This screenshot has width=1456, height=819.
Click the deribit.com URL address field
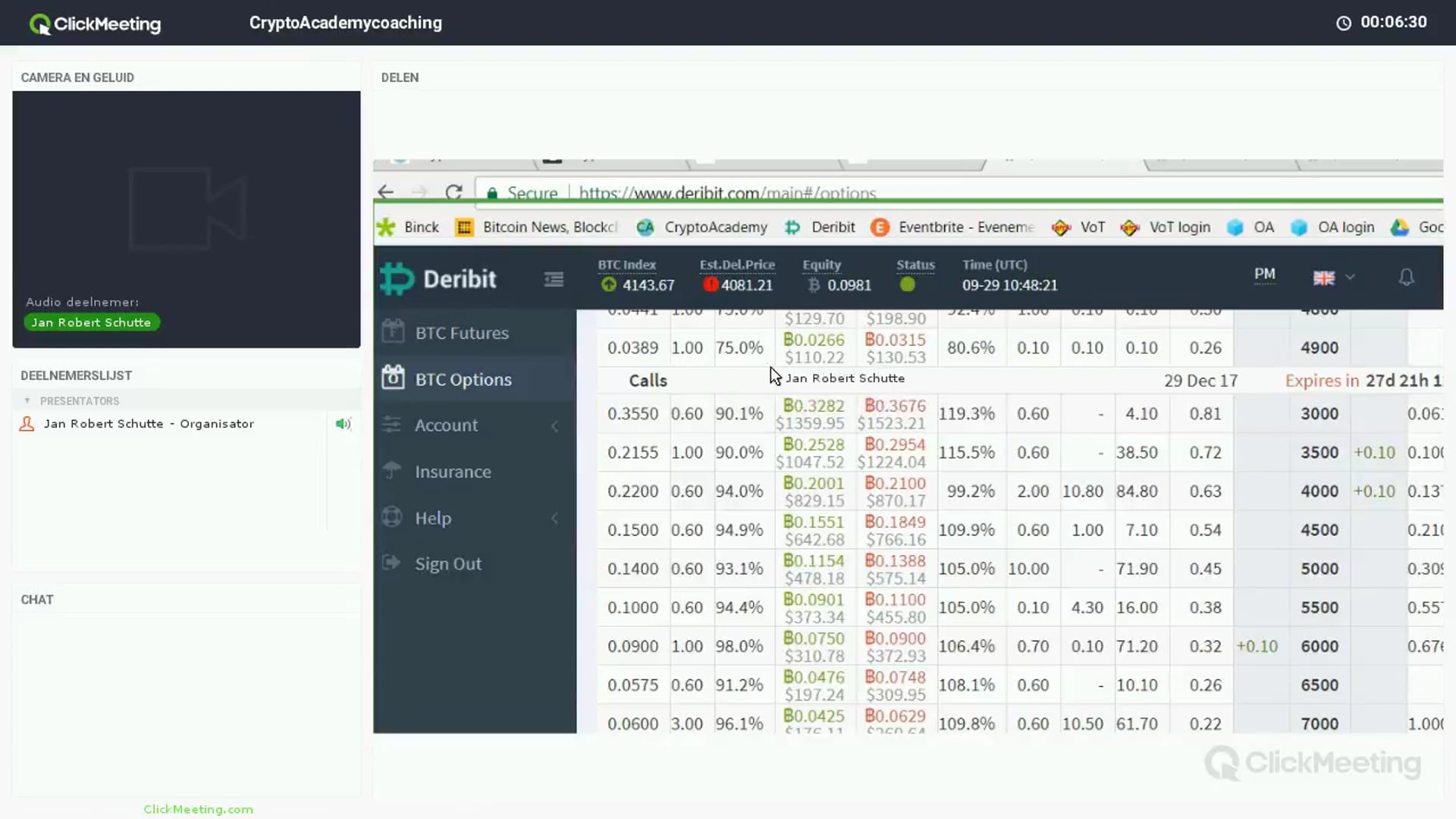coord(727,193)
